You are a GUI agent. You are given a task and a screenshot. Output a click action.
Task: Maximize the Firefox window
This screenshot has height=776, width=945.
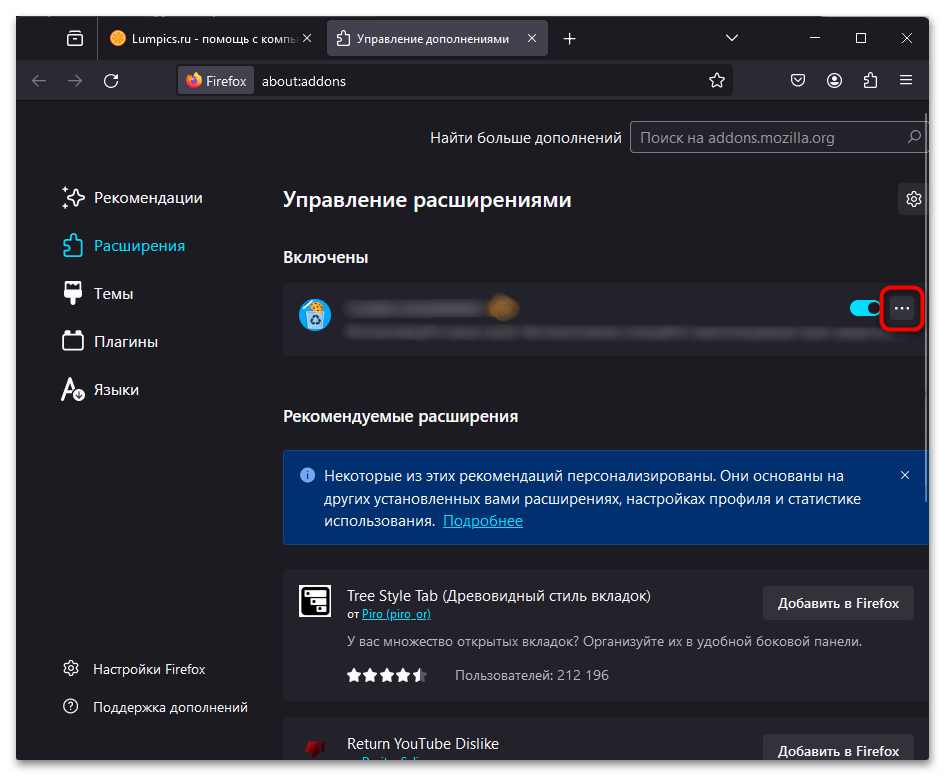coord(861,38)
